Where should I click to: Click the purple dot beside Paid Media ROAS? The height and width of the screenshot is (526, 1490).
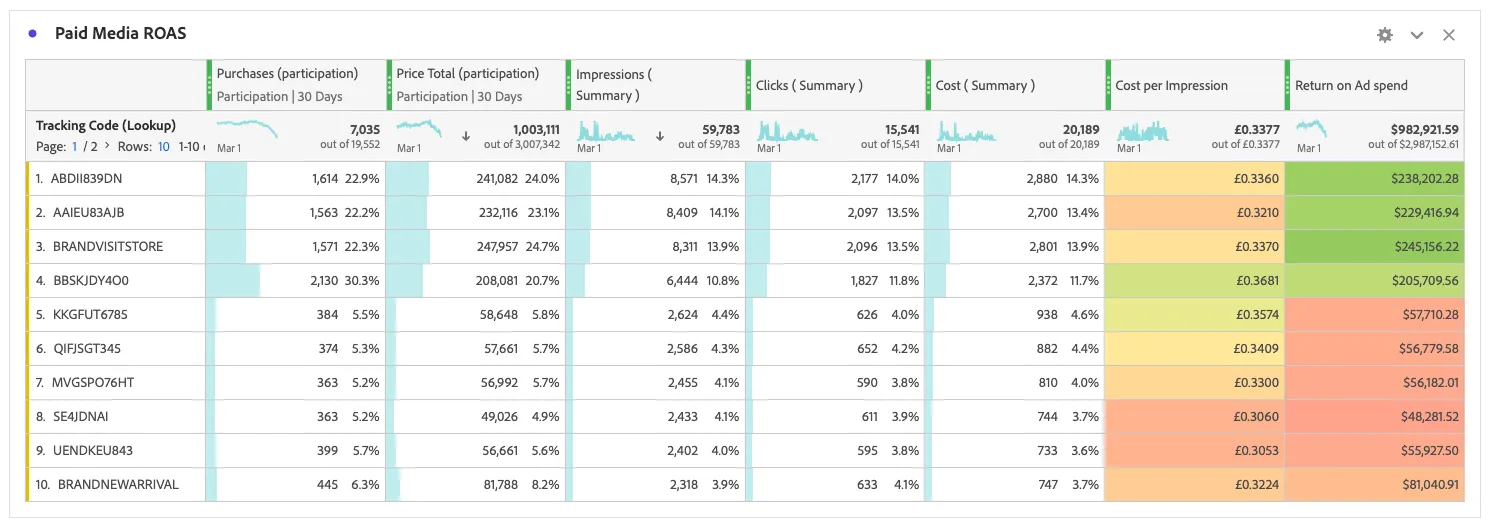tap(33, 34)
